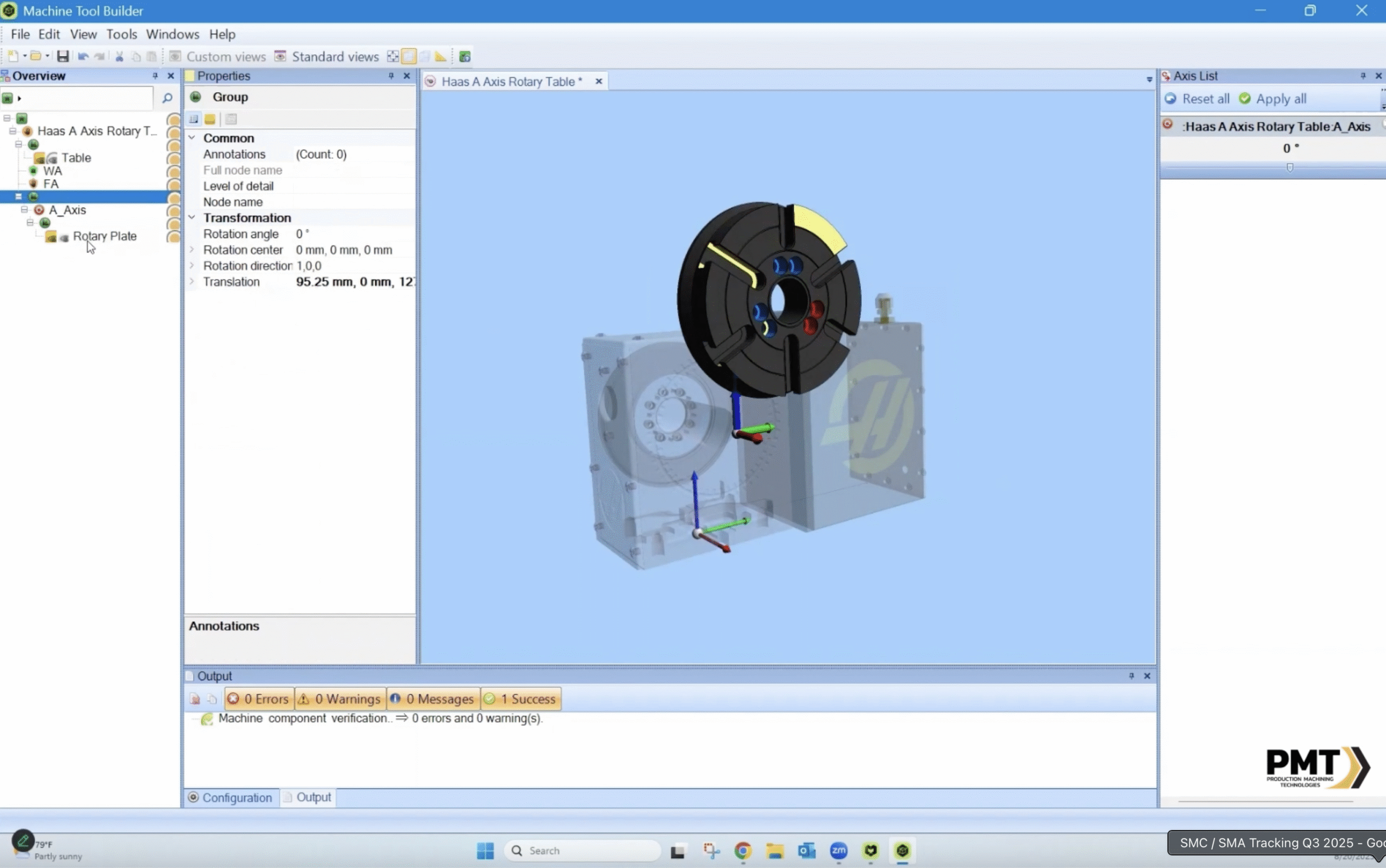This screenshot has height=868, width=1386.
Task: Click the highlighted square view-mode toolbar icon
Action: [x=409, y=56]
